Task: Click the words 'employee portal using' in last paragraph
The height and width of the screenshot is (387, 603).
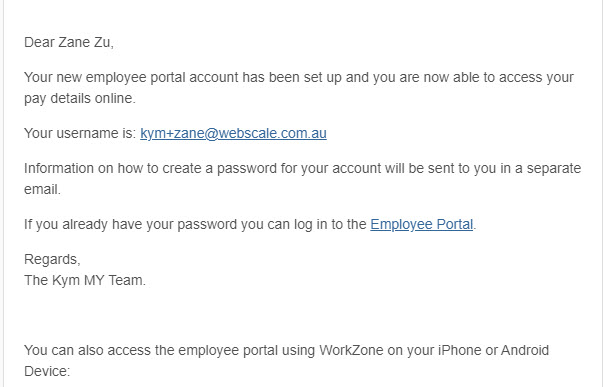Action: click(x=247, y=350)
